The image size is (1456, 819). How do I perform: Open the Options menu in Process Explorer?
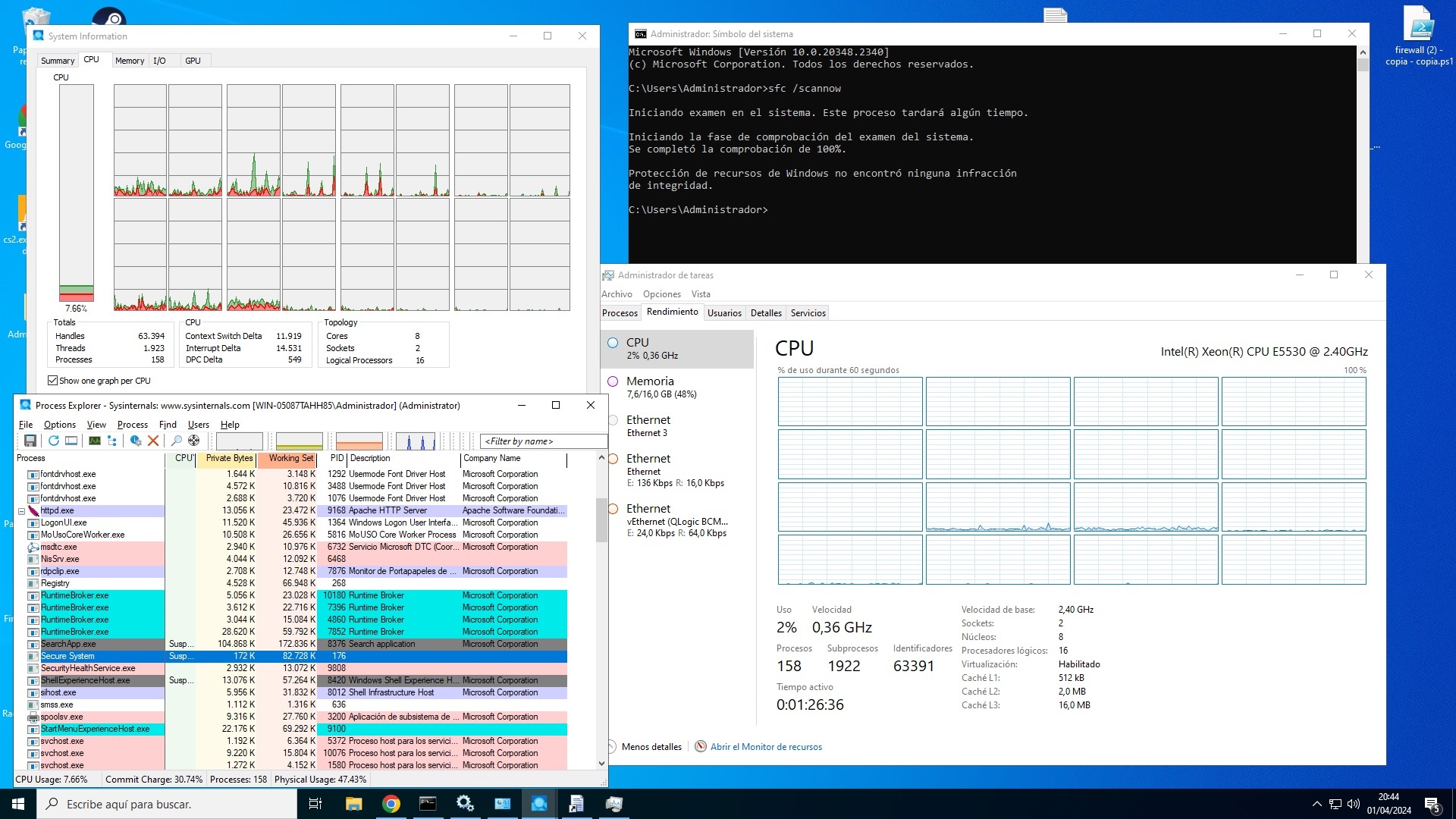pos(60,425)
